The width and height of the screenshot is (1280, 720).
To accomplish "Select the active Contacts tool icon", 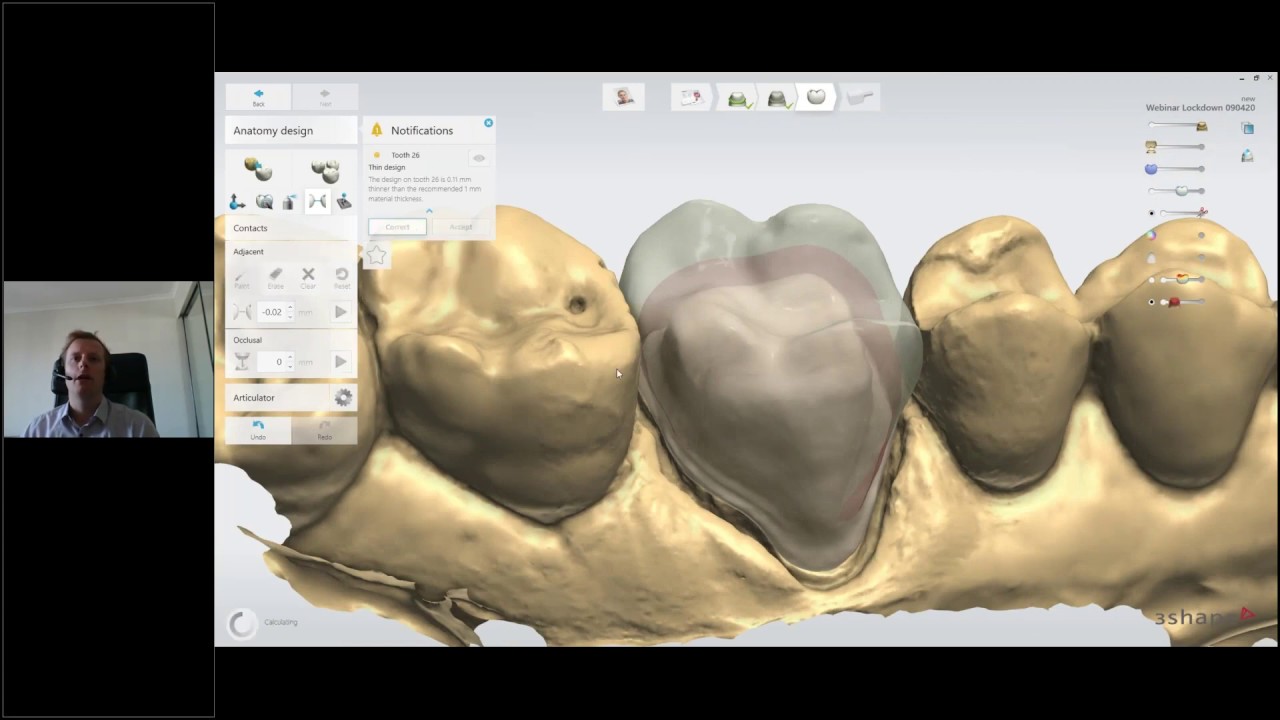I will (317, 202).
